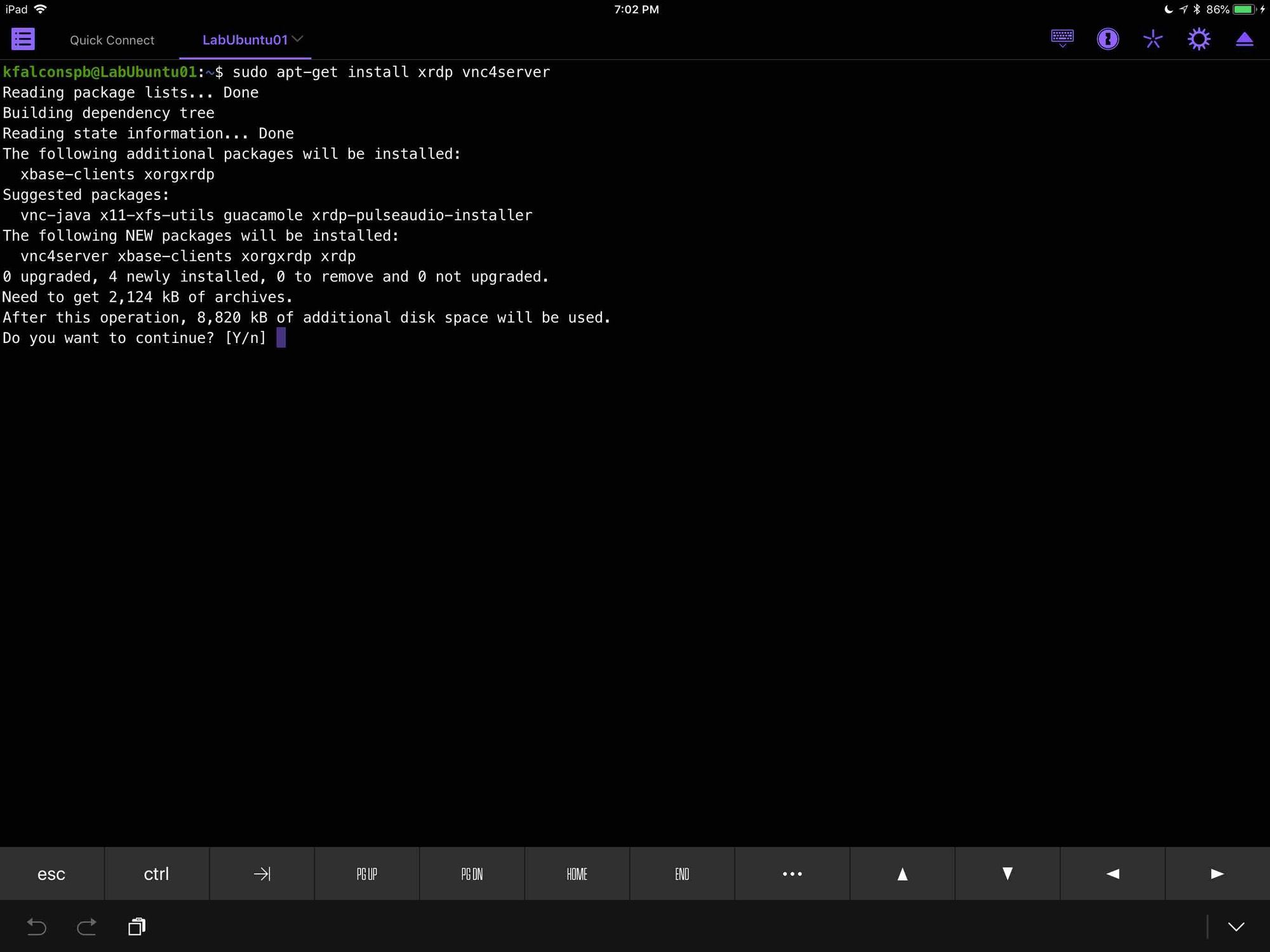Tap the up arrow key
Image resolution: width=1270 pixels, height=952 pixels.
pos(902,874)
